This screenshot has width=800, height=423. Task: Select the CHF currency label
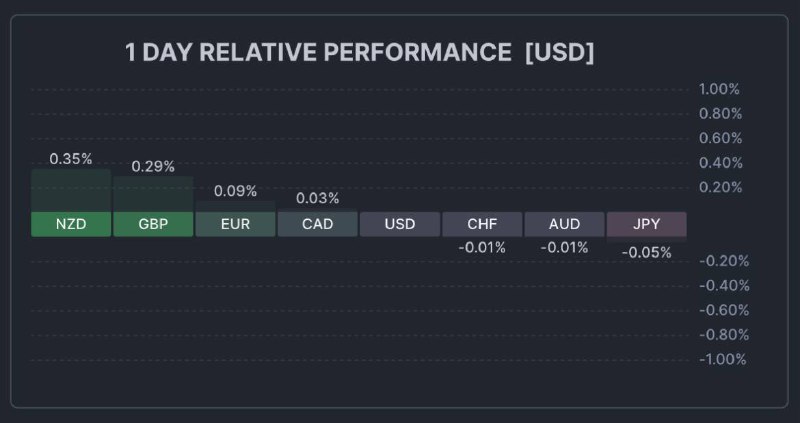(482, 224)
